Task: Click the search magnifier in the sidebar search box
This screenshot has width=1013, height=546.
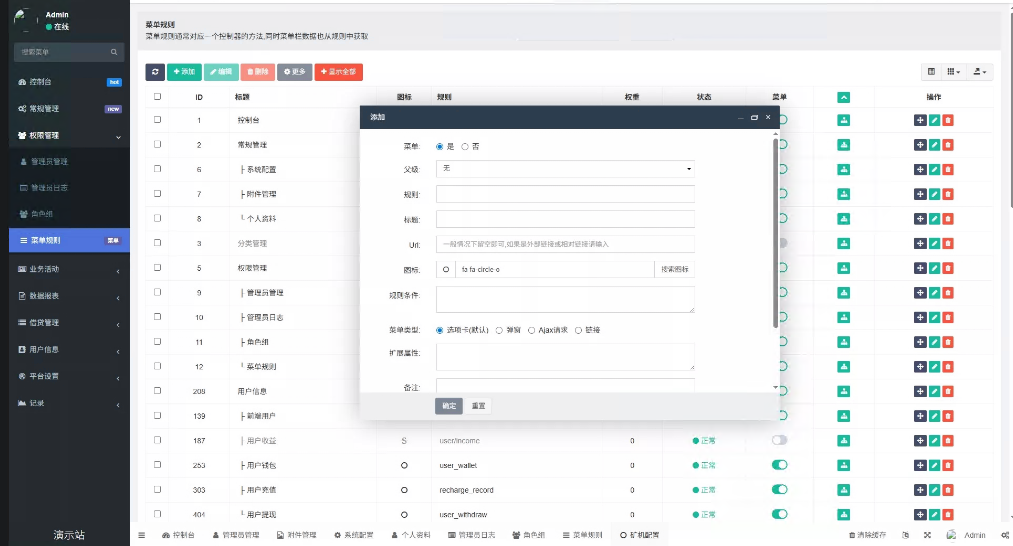Action: [117, 52]
